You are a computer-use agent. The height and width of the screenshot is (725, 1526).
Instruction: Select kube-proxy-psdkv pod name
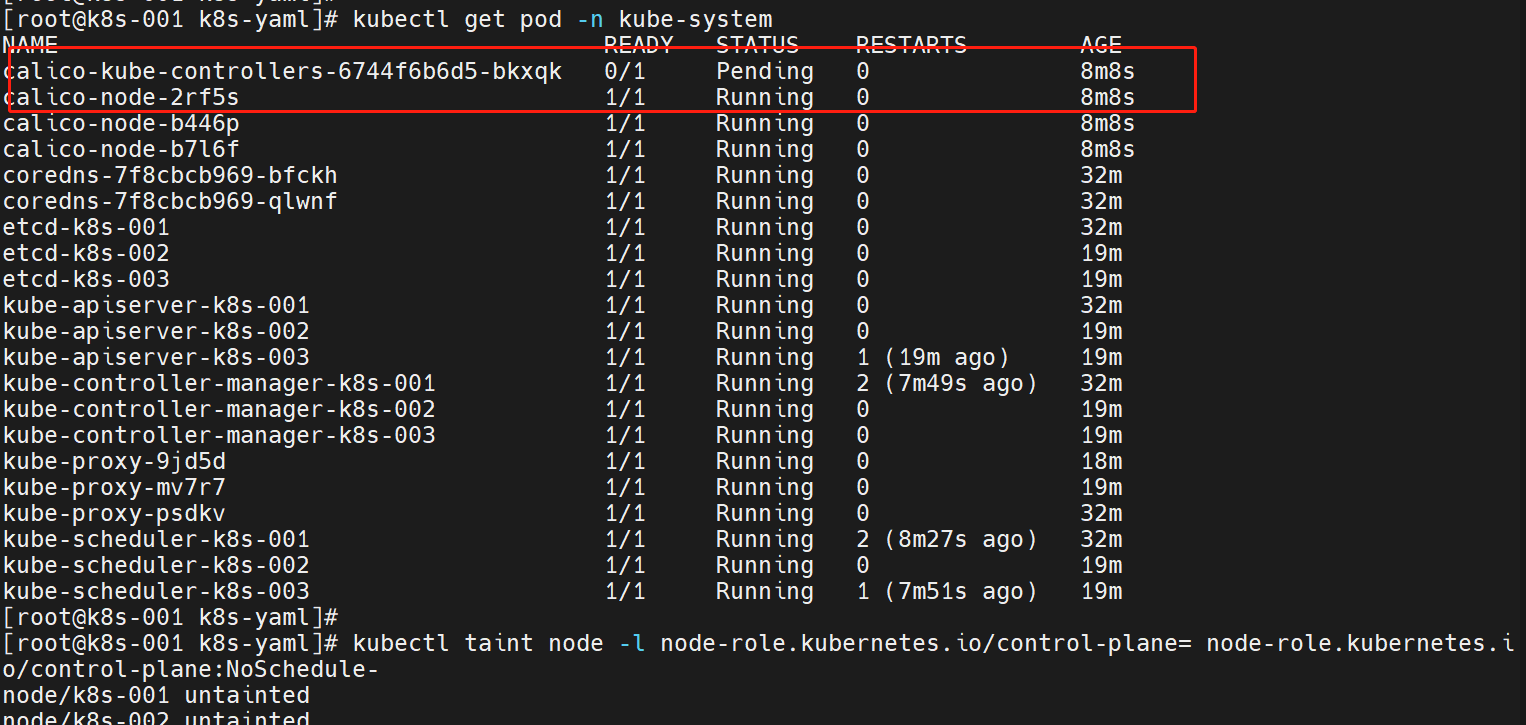[x=114, y=513]
